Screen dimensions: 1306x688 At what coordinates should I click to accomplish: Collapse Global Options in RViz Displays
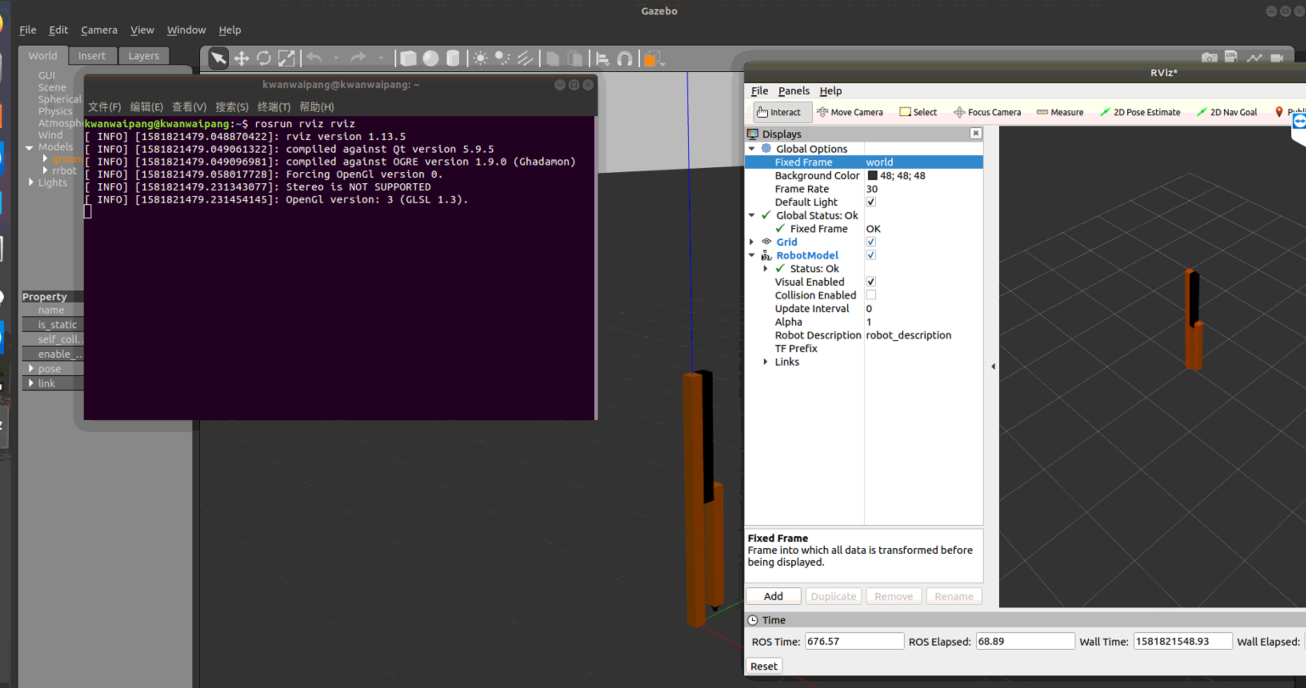(752, 149)
